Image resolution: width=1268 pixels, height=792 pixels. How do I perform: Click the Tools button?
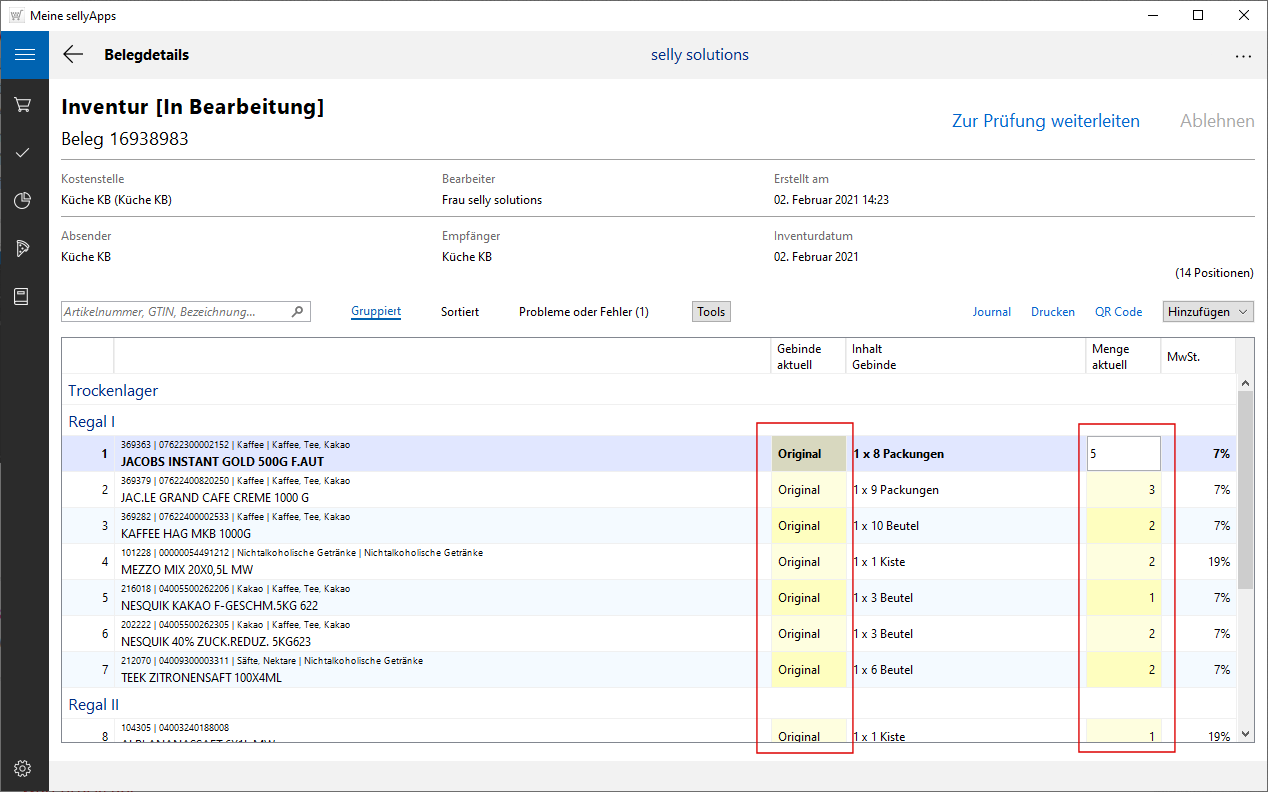coord(711,312)
